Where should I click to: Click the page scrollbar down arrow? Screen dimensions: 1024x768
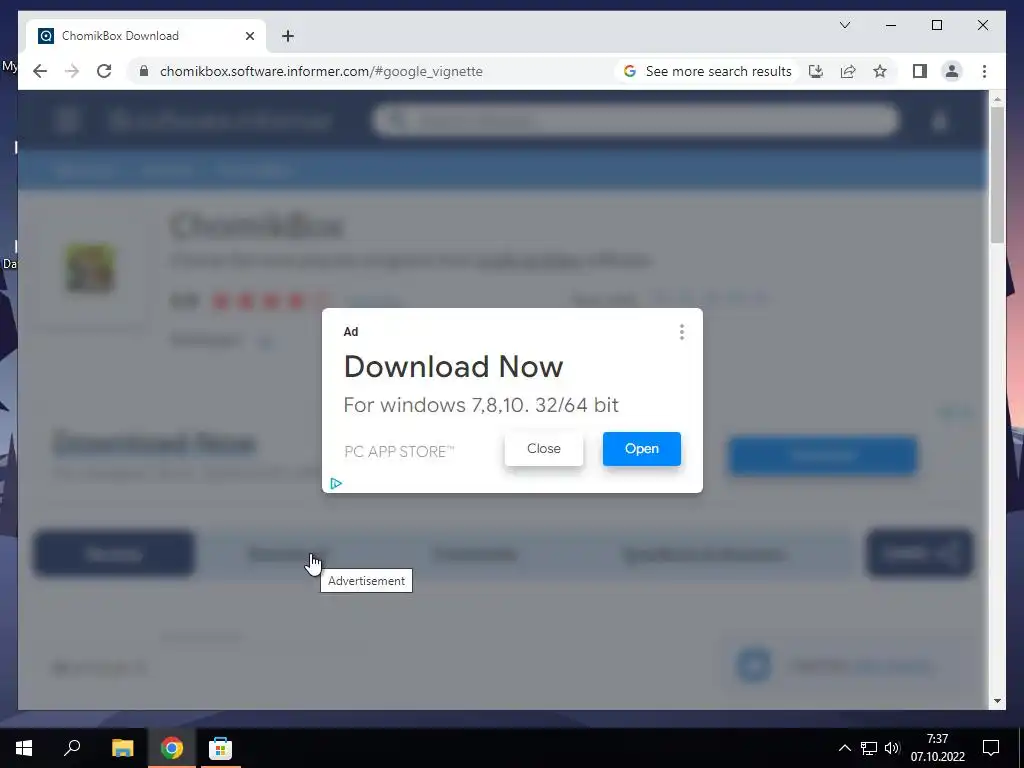pyautogui.click(x=997, y=701)
